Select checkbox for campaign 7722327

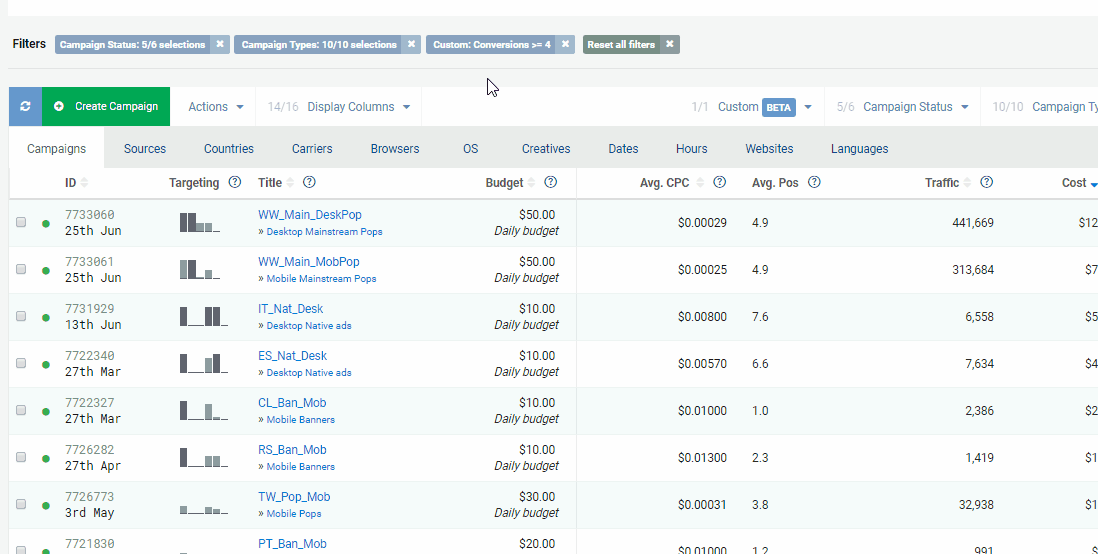pos(21,410)
